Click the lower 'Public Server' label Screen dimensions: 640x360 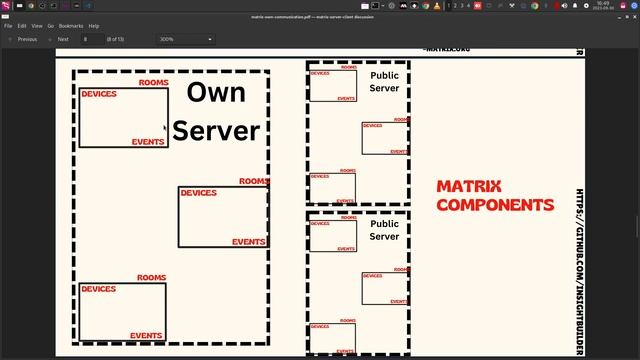[384, 230]
